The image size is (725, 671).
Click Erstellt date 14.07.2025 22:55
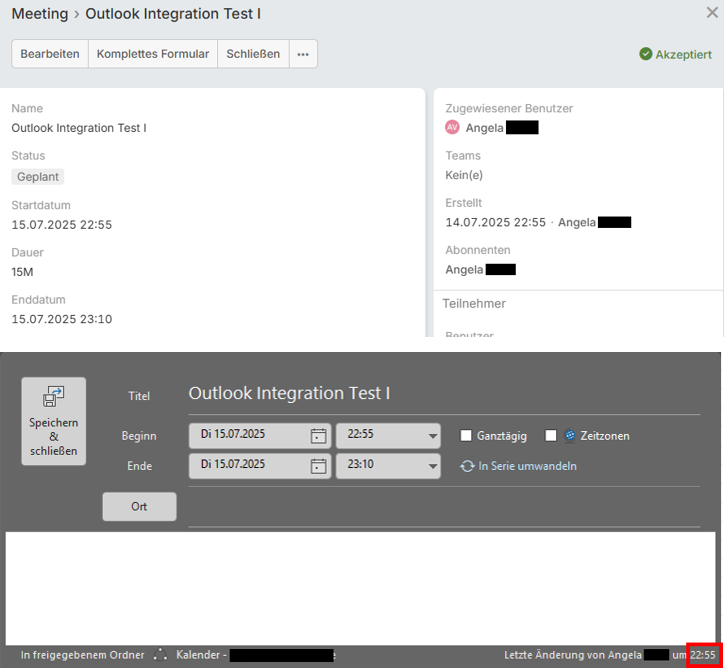495,222
